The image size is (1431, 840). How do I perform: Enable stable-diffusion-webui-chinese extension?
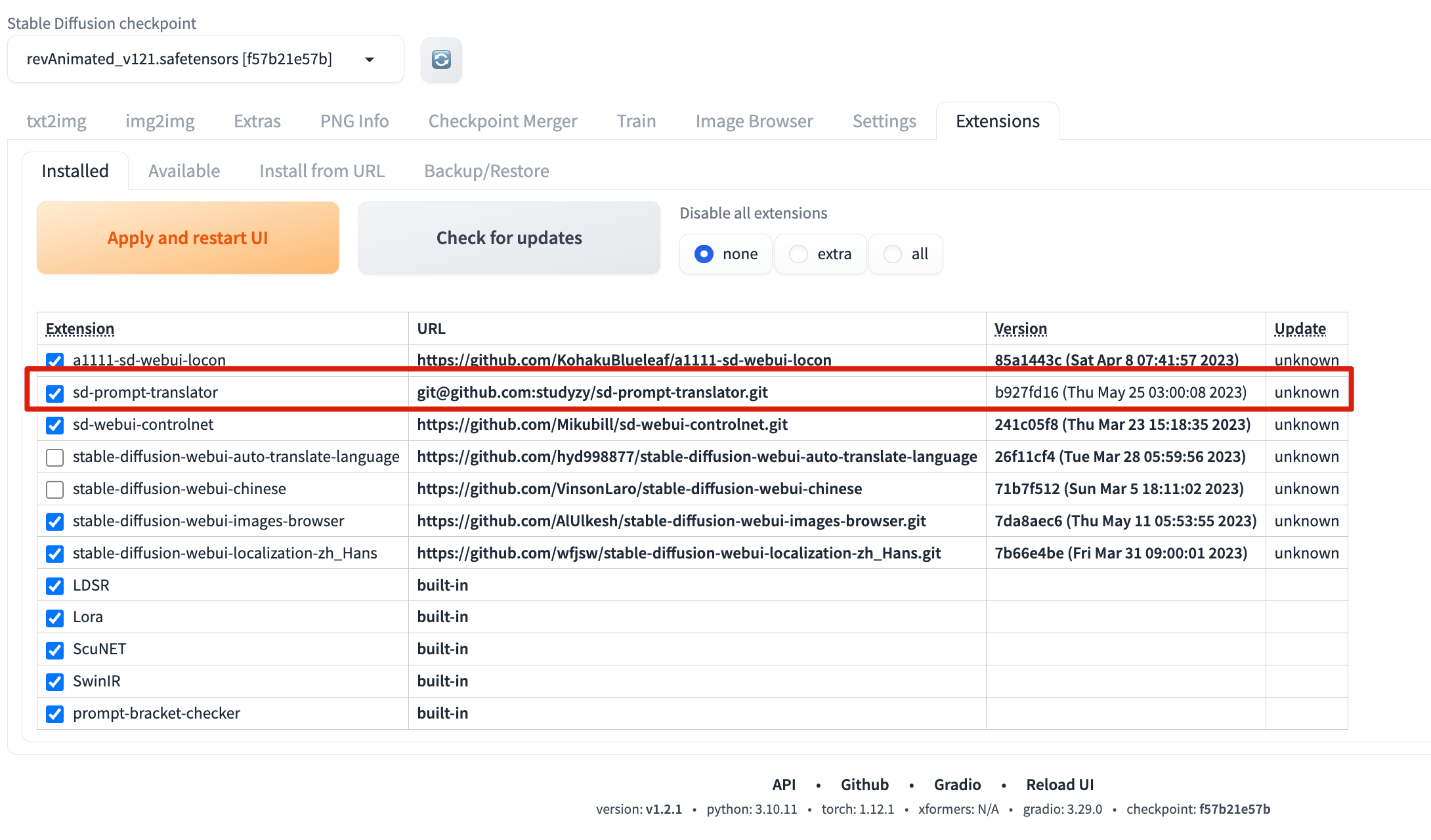[55, 490]
